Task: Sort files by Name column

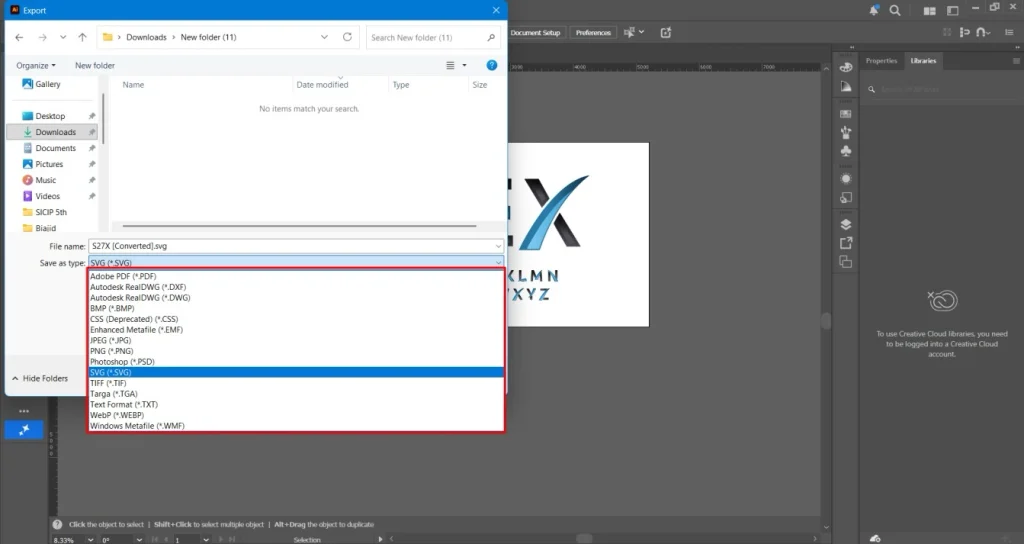Action: tap(133, 85)
